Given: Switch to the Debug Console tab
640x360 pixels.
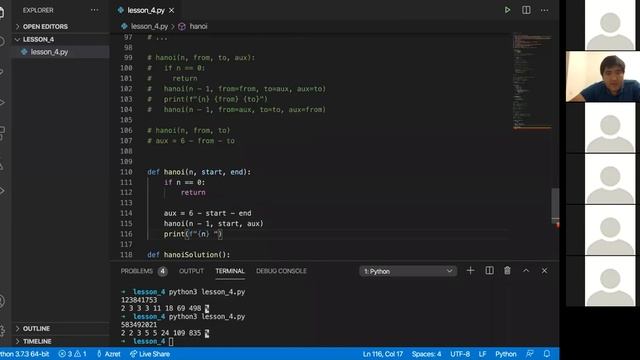Looking at the screenshot, I should tap(281, 271).
